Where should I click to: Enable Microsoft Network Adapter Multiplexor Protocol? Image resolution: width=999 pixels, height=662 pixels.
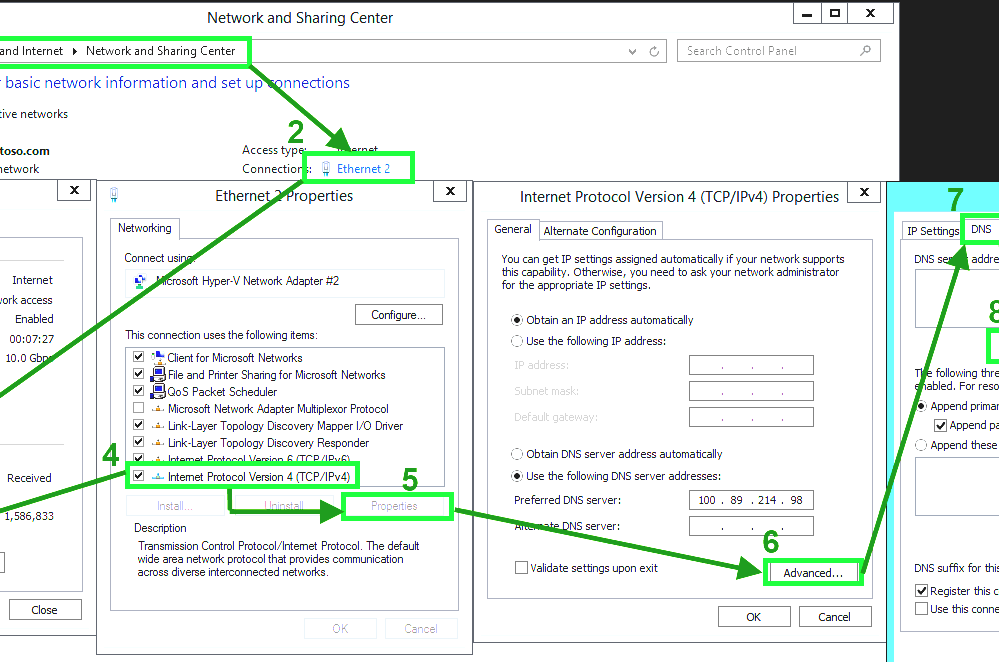pyautogui.click(x=137, y=408)
